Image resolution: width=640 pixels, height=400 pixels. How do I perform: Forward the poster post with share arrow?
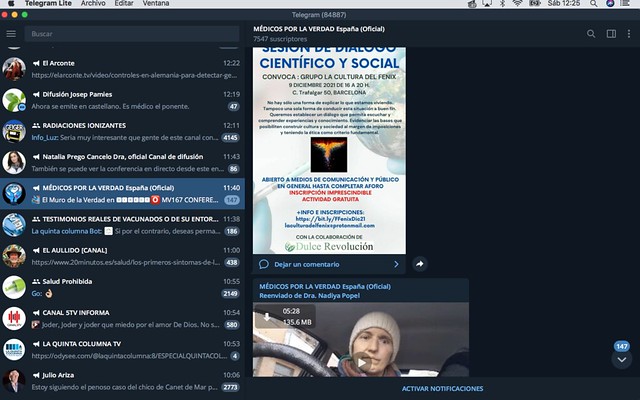pos(420,264)
